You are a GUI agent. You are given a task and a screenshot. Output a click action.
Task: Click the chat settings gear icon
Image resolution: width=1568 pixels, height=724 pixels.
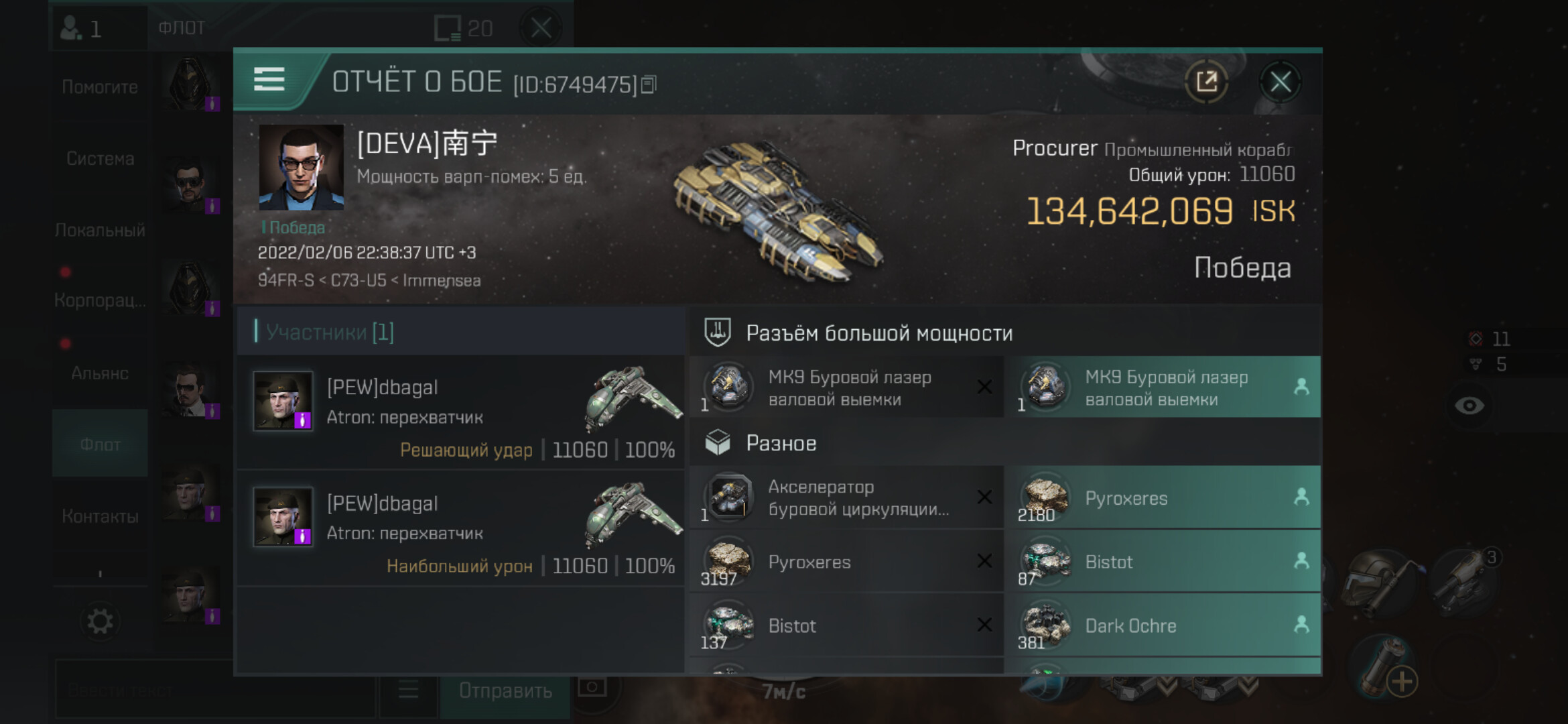(x=100, y=621)
